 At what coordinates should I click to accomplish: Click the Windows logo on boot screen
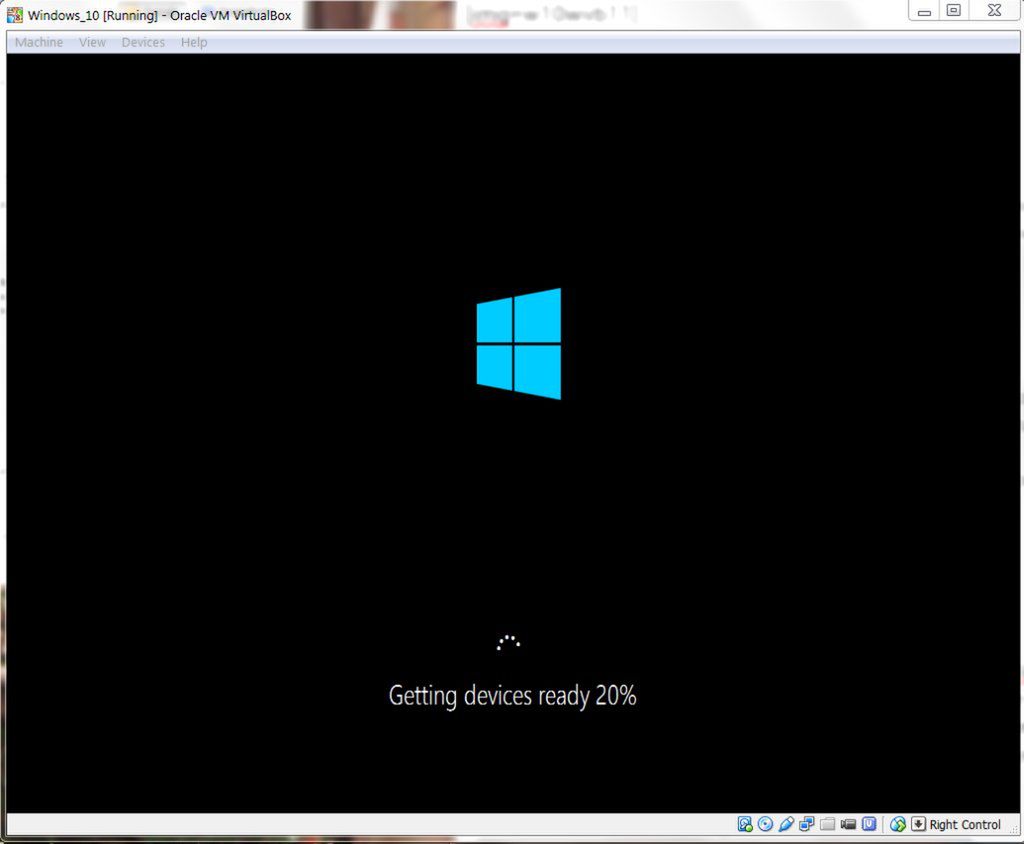[x=519, y=344]
